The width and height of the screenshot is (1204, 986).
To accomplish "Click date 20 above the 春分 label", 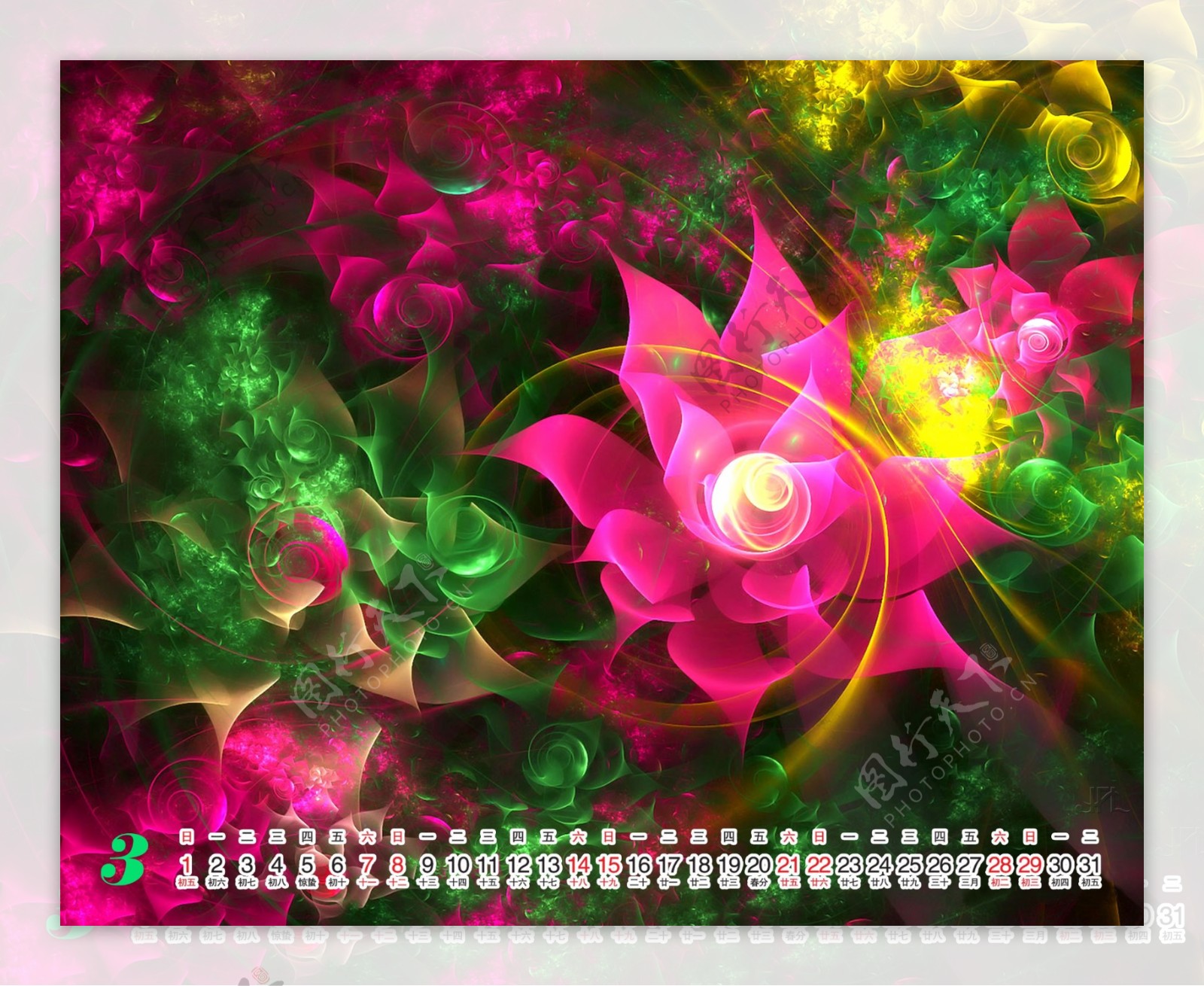I will 759,864.
